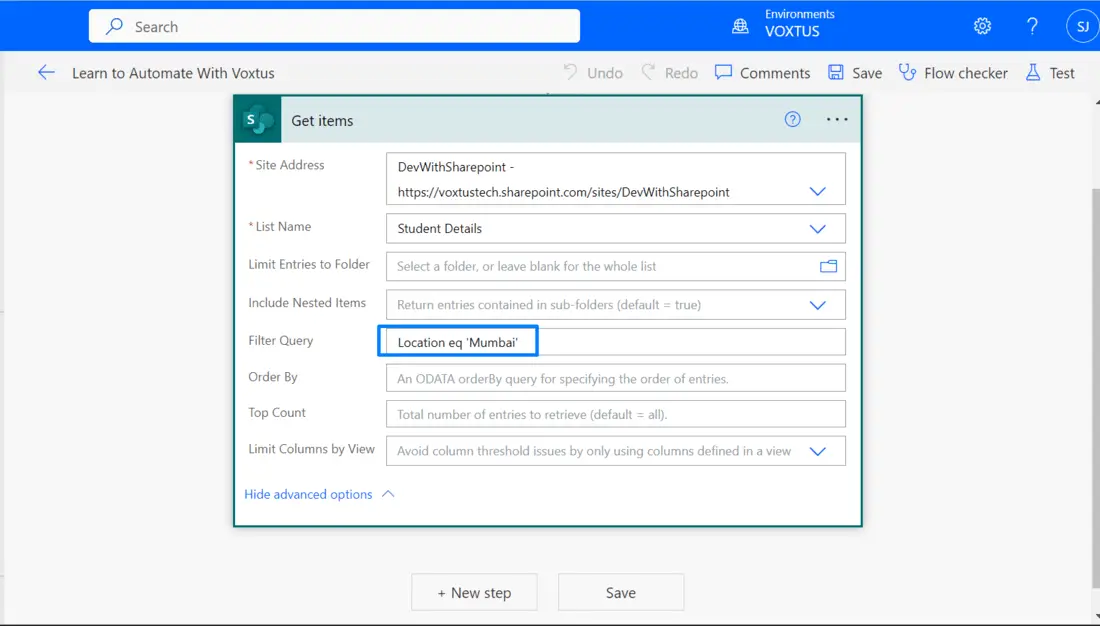Open Get items help info icon

click(792, 120)
